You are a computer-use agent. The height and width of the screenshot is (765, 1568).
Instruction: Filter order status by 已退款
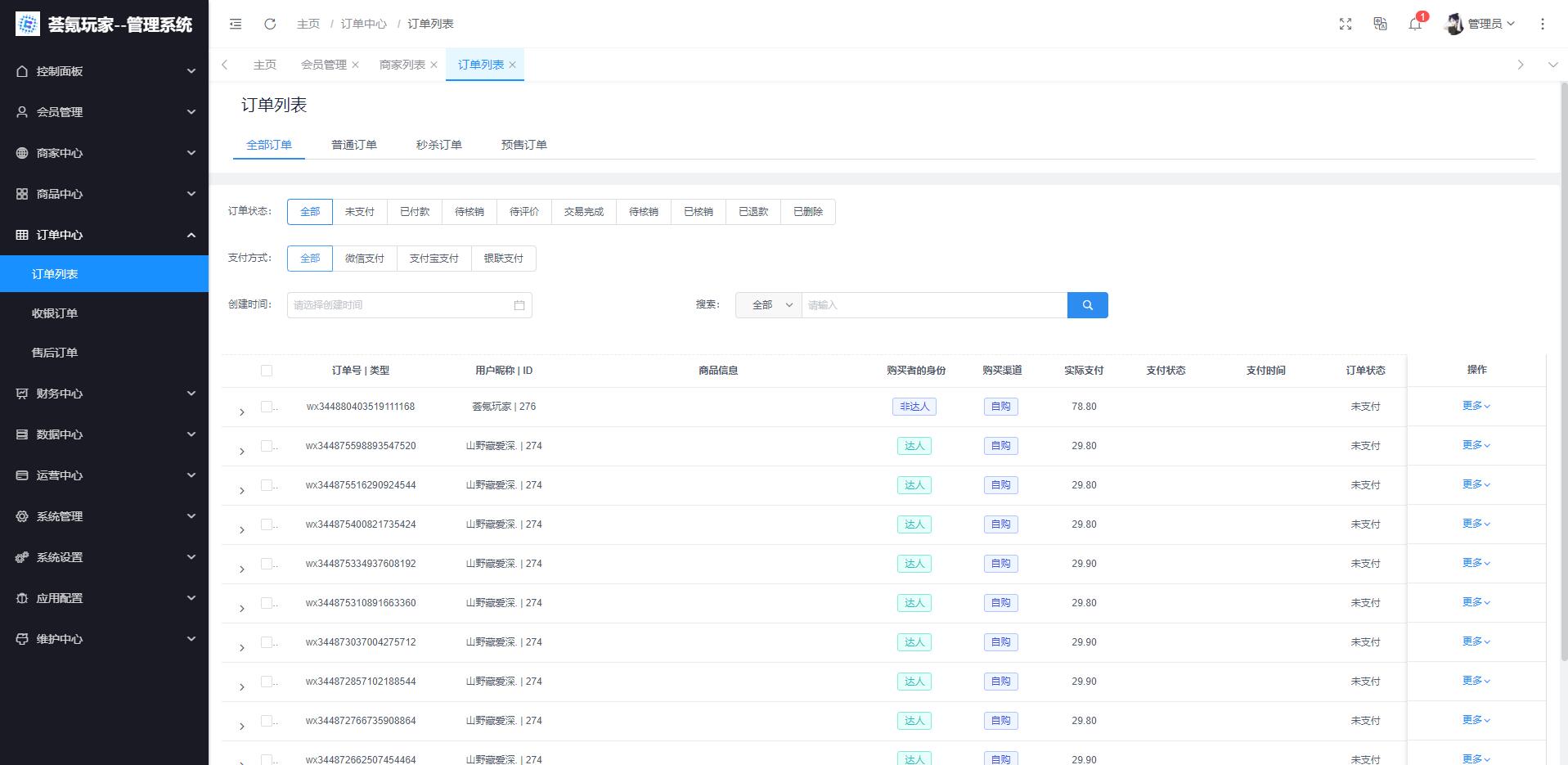[x=753, y=212]
